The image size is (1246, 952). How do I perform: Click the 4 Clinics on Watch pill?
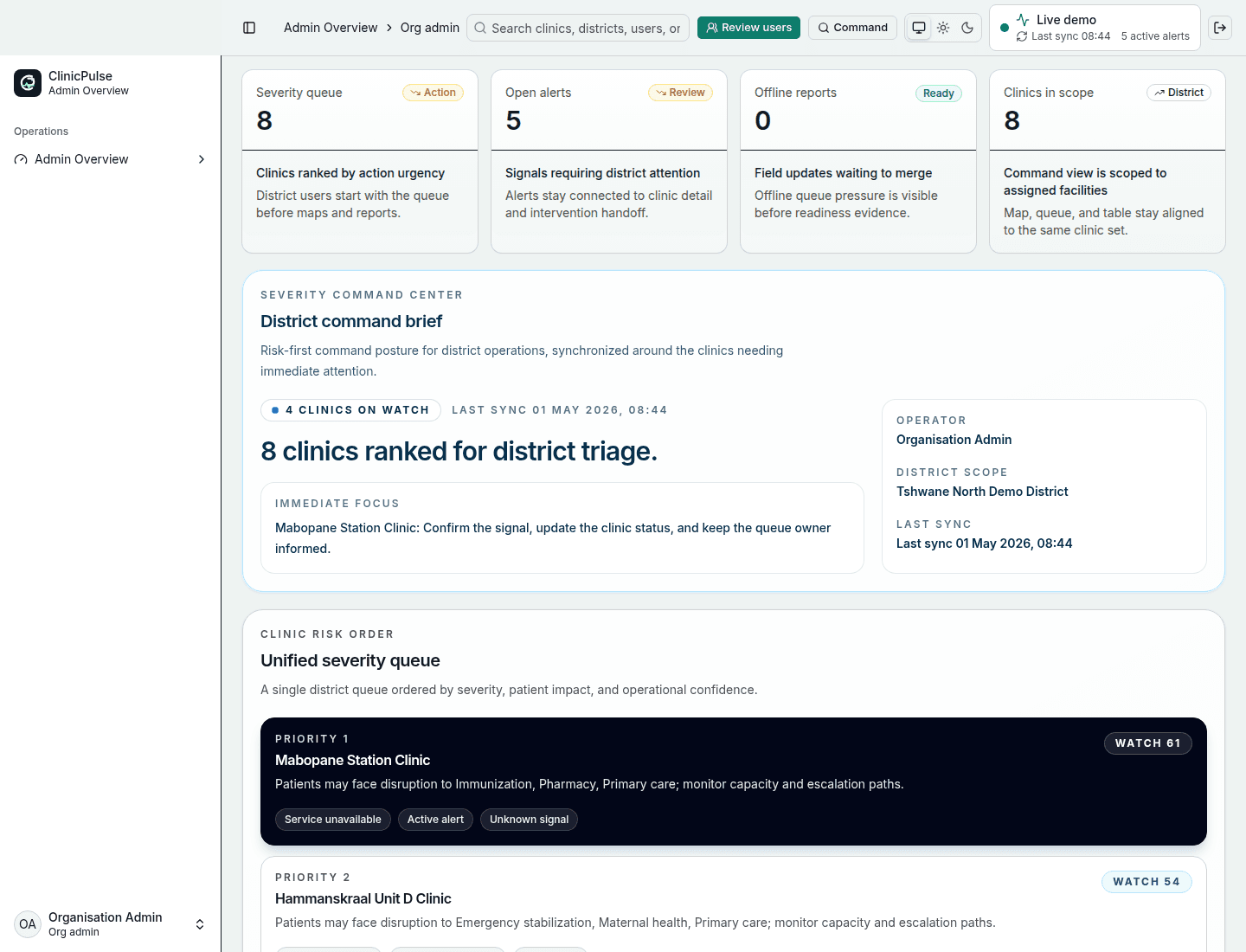(350, 410)
